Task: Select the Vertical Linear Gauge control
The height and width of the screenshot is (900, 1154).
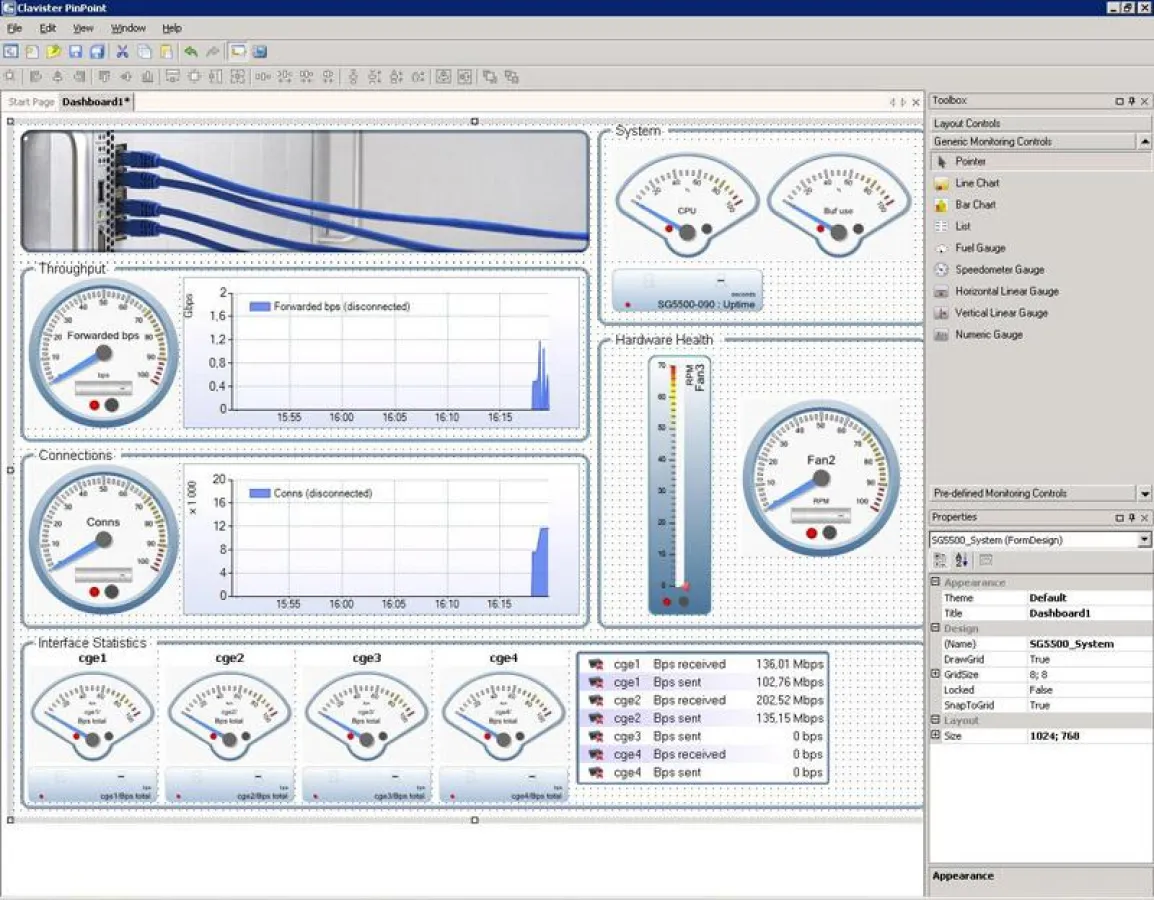Action: (x=1000, y=313)
